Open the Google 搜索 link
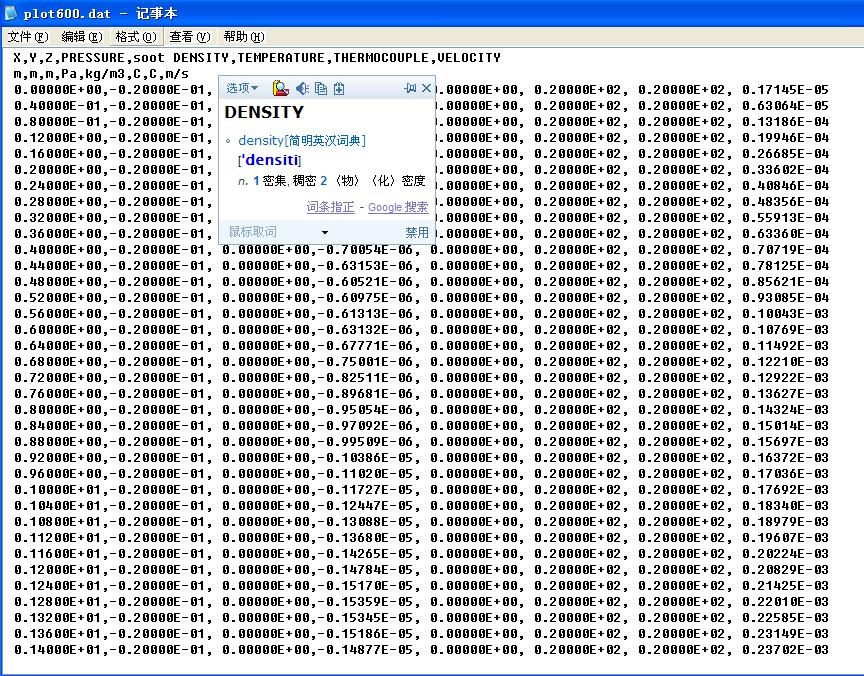The width and height of the screenshot is (864, 676). click(398, 207)
